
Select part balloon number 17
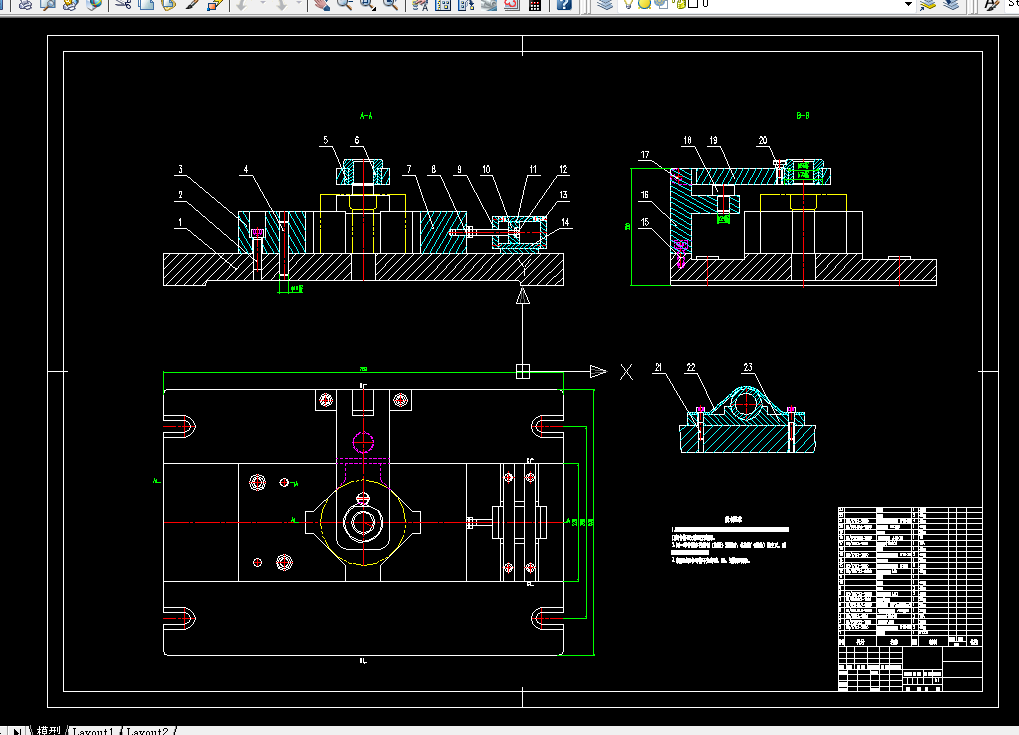coord(645,155)
